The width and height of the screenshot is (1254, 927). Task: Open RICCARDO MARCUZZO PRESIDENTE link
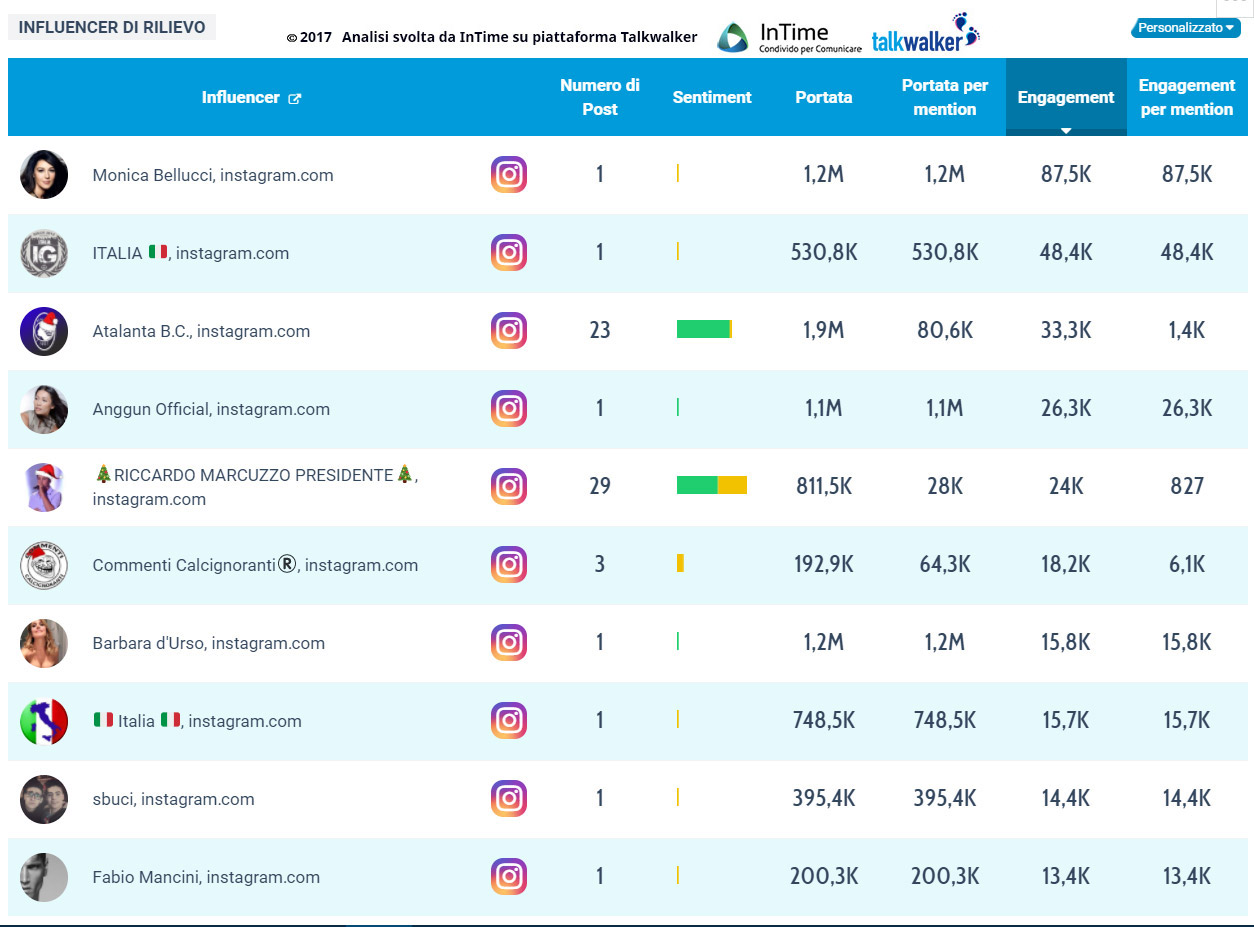(255, 487)
